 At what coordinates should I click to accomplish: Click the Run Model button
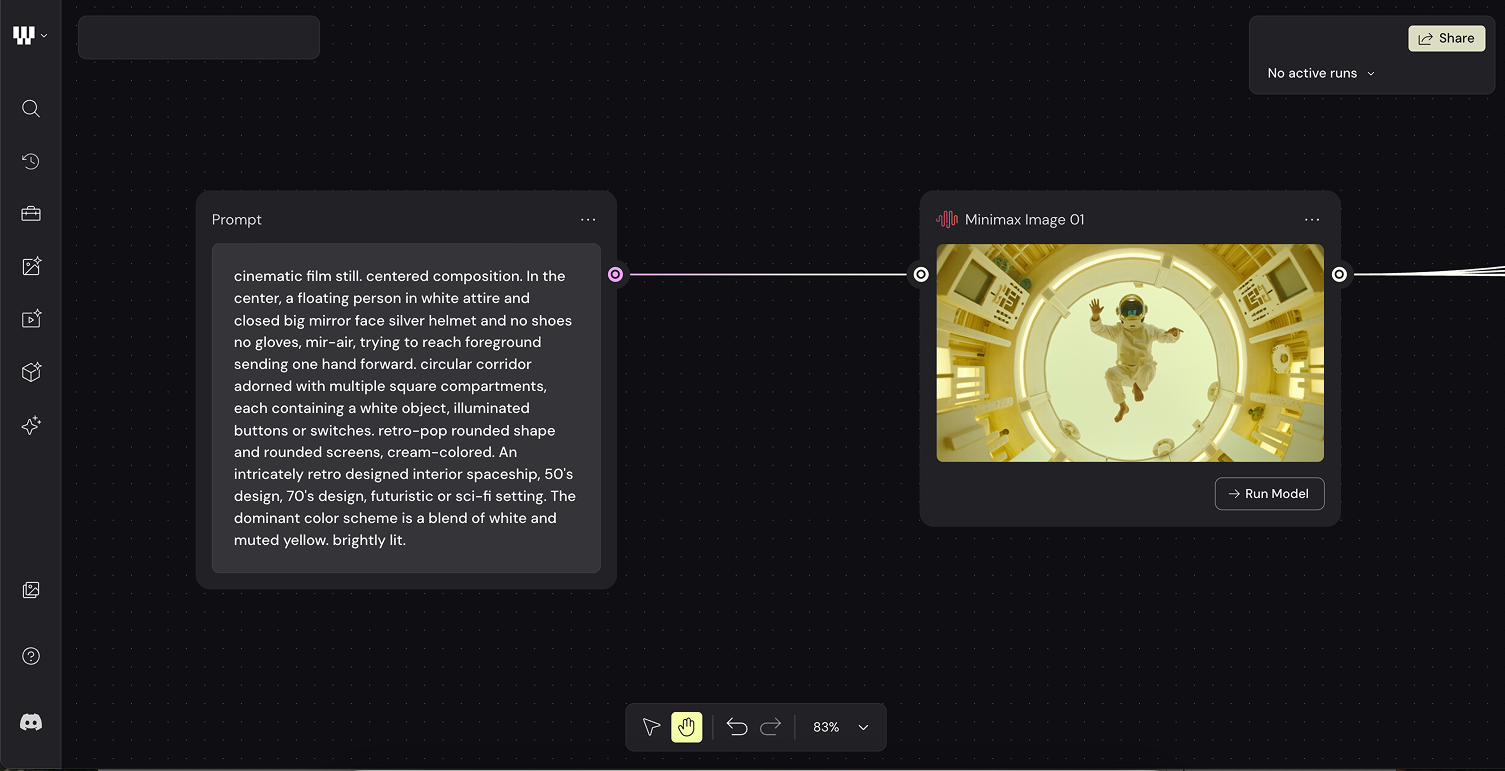click(x=1270, y=494)
